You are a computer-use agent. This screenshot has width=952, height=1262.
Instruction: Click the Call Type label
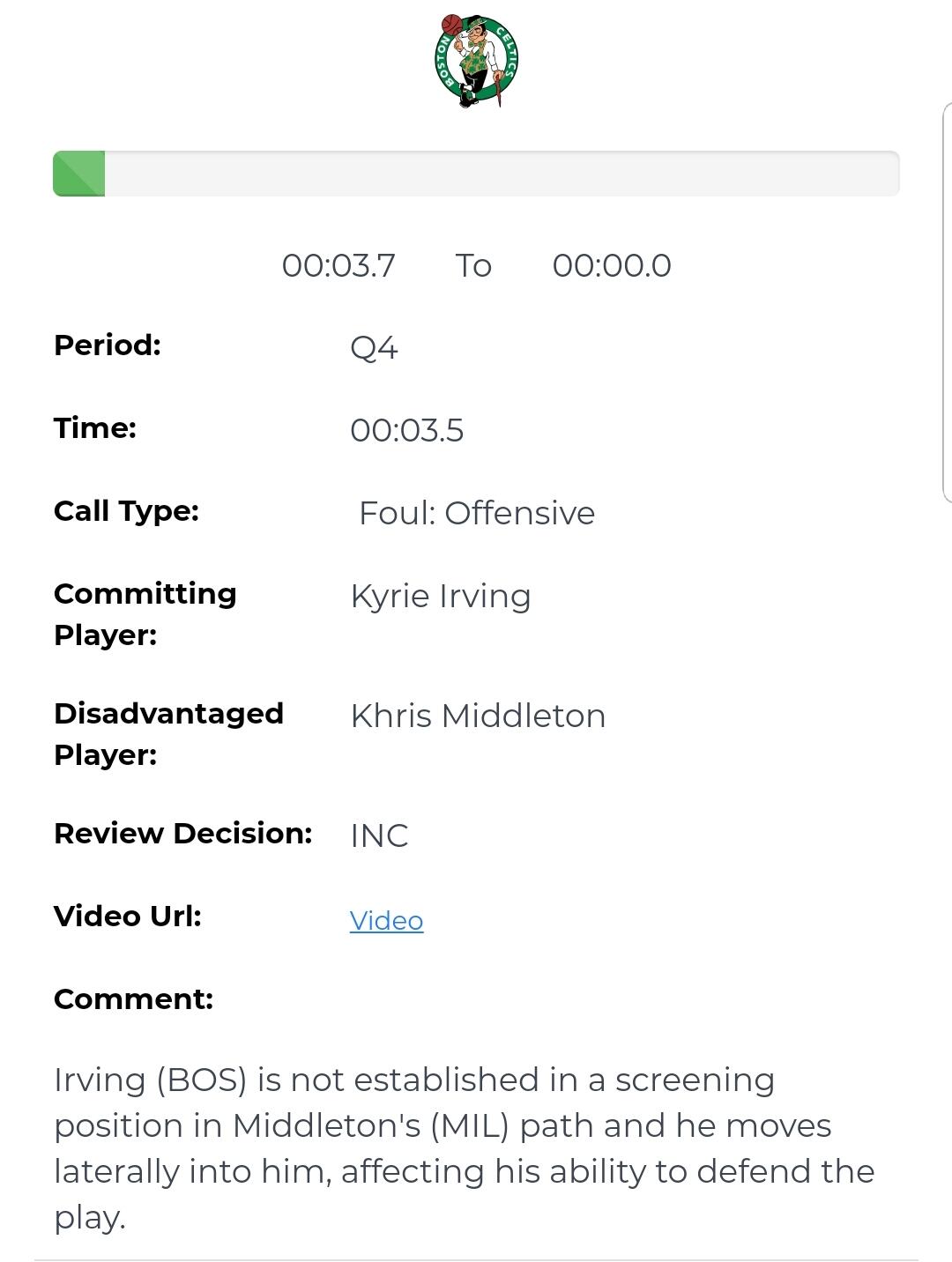[126, 511]
